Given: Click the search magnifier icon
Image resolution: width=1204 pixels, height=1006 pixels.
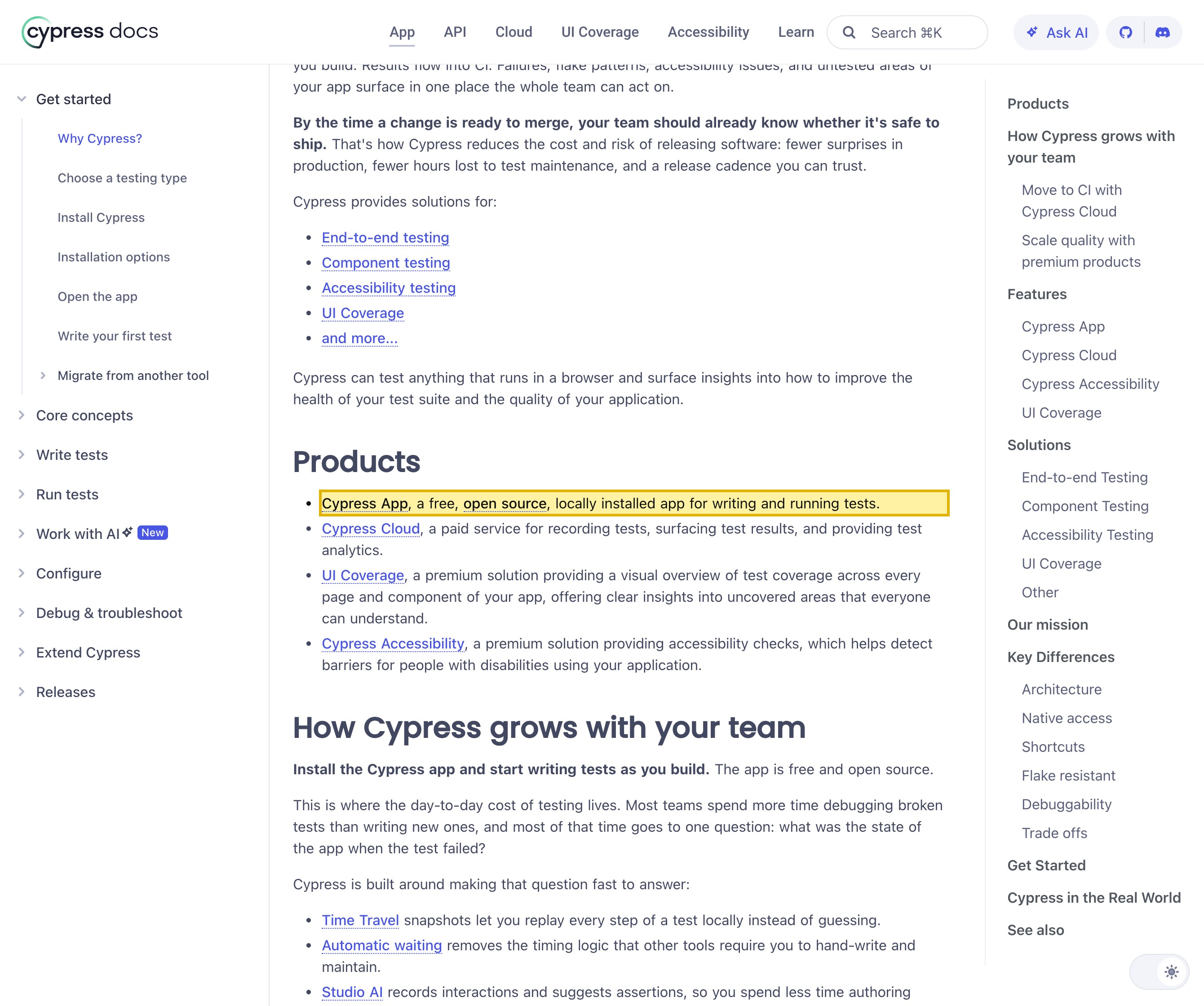Looking at the screenshot, I should point(849,33).
